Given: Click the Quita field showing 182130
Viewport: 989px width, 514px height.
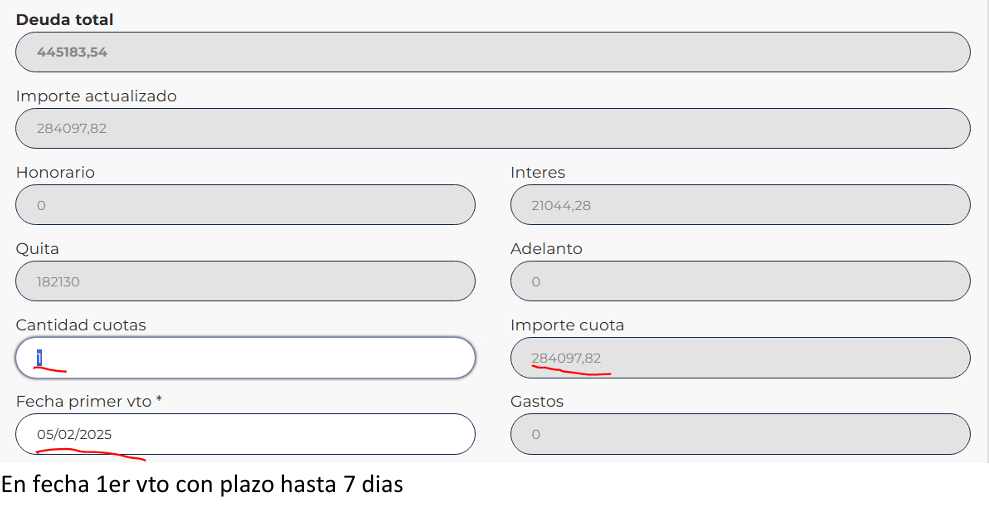Looking at the screenshot, I should 245,282.
